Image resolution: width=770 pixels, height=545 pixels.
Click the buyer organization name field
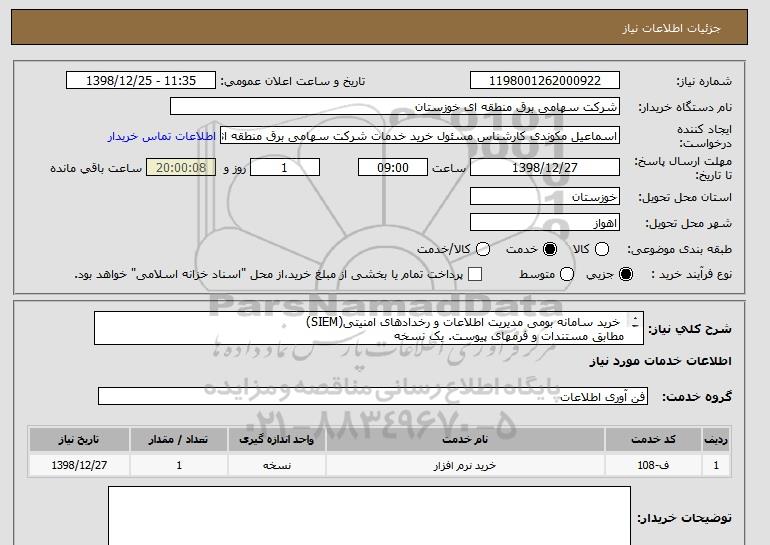tap(395, 106)
